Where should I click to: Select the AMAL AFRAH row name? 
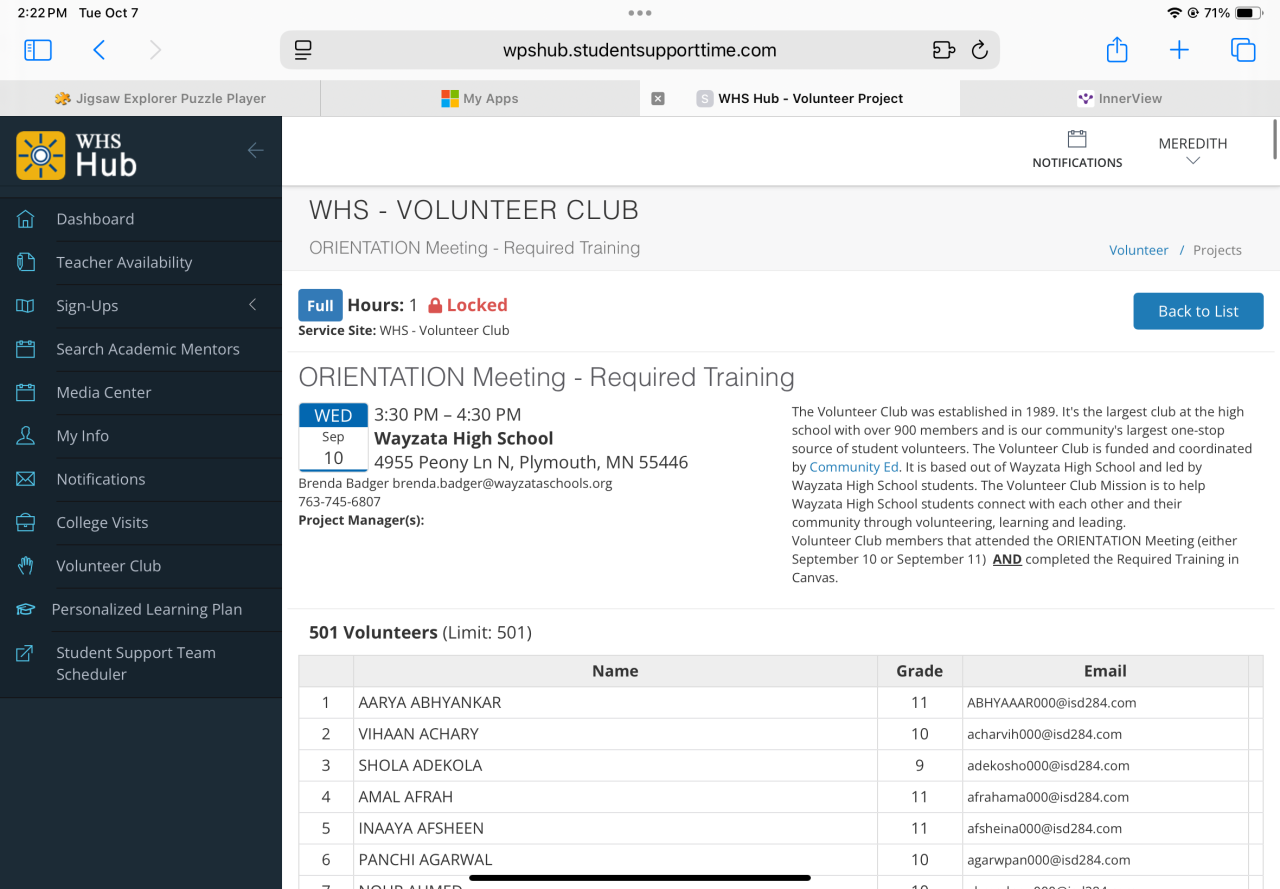405,797
